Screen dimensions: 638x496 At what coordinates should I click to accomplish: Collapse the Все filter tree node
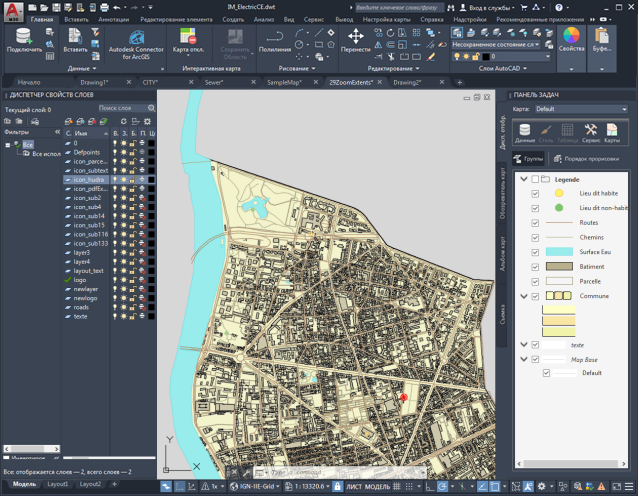7,145
